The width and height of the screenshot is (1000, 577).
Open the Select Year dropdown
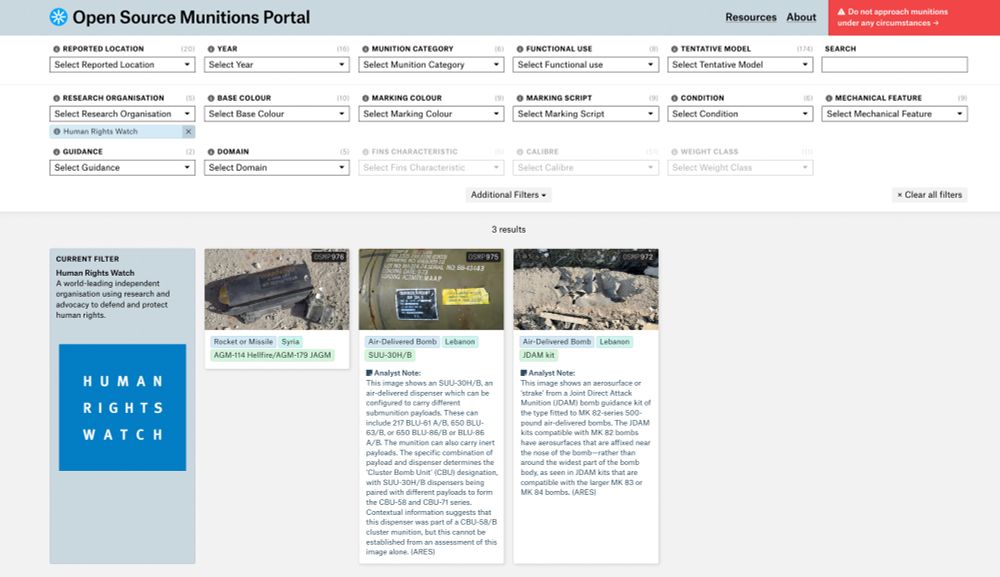tap(277, 64)
